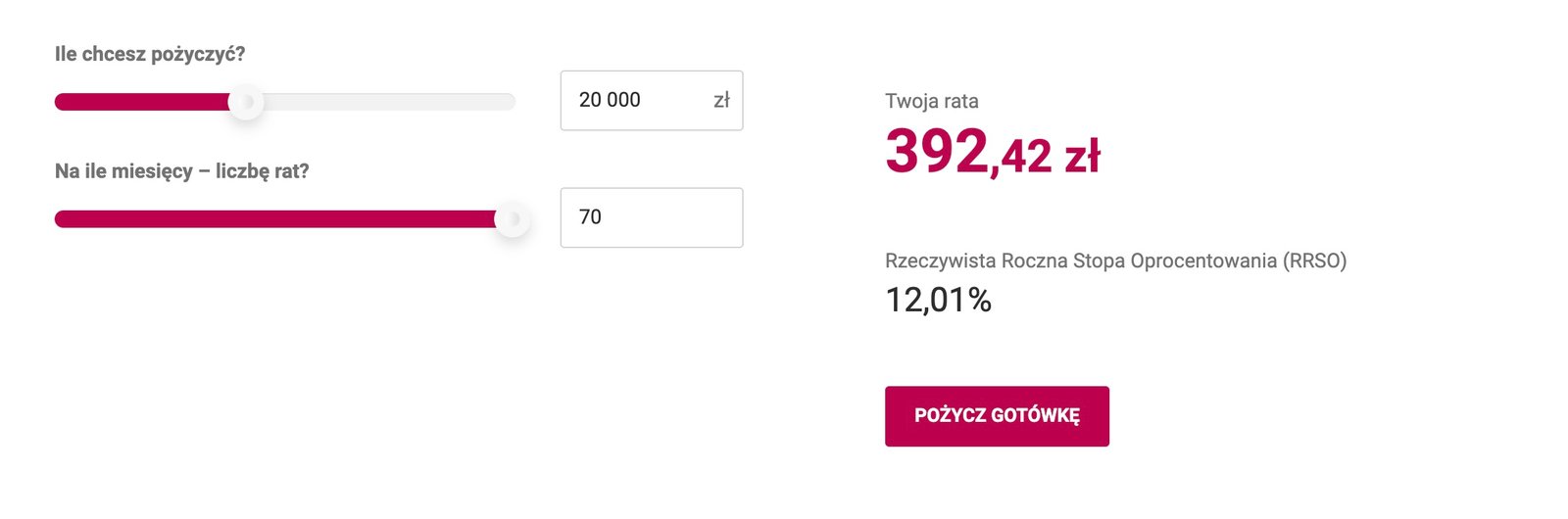1568x519 pixels.
Task: Click the POŻYCZ GOTÓWKĘ button
Action: [997, 416]
